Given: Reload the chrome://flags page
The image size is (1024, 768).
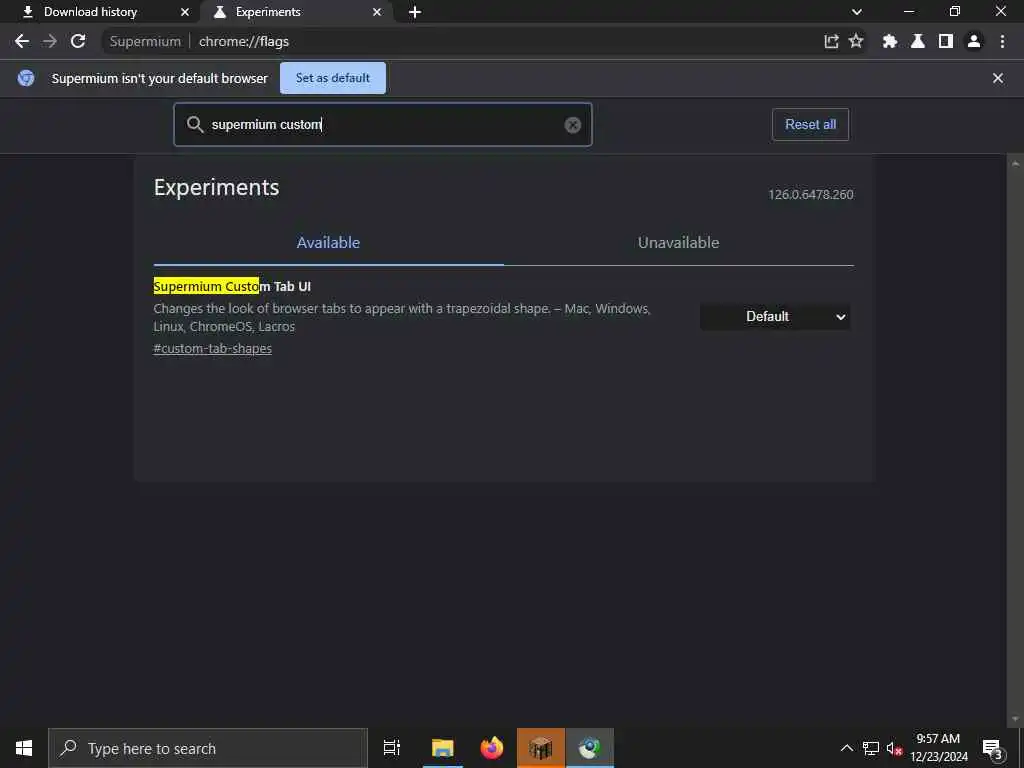Looking at the screenshot, I should tap(78, 41).
